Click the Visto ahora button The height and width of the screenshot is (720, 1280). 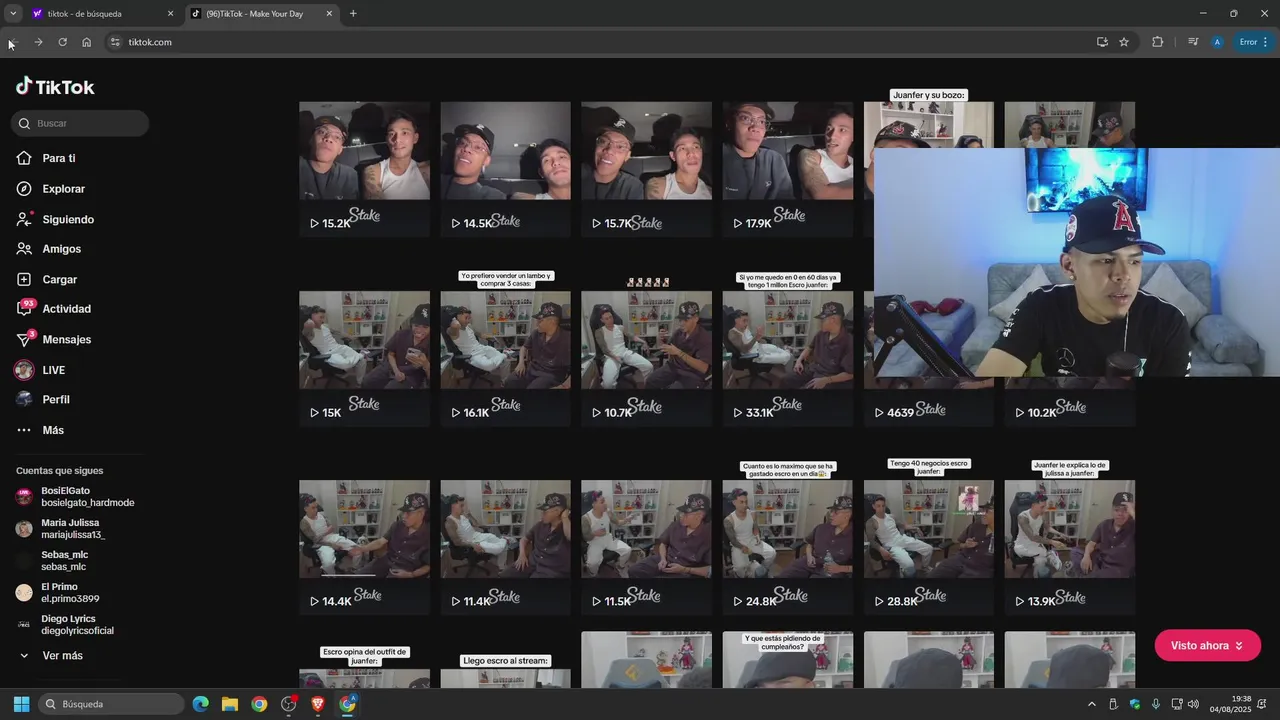pyautogui.click(x=1207, y=646)
